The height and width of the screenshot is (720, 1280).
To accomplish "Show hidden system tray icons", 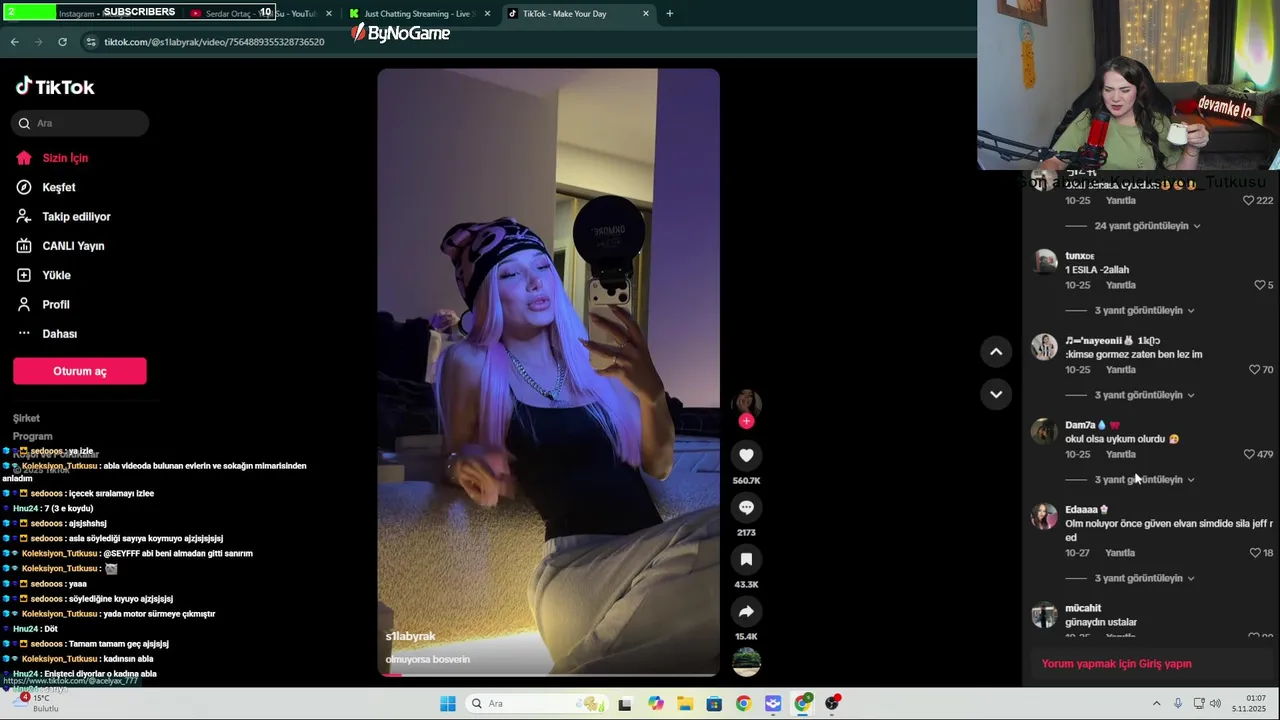I will point(1156,704).
